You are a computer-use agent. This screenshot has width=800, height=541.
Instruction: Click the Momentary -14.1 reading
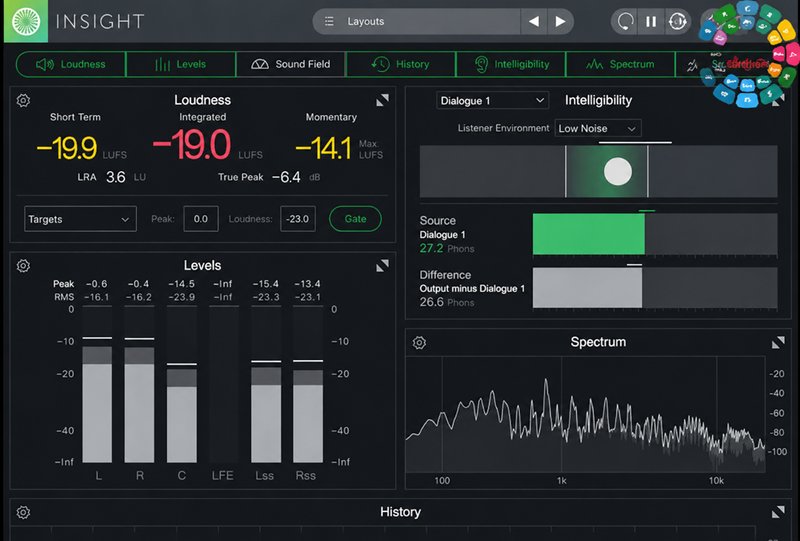[323, 148]
